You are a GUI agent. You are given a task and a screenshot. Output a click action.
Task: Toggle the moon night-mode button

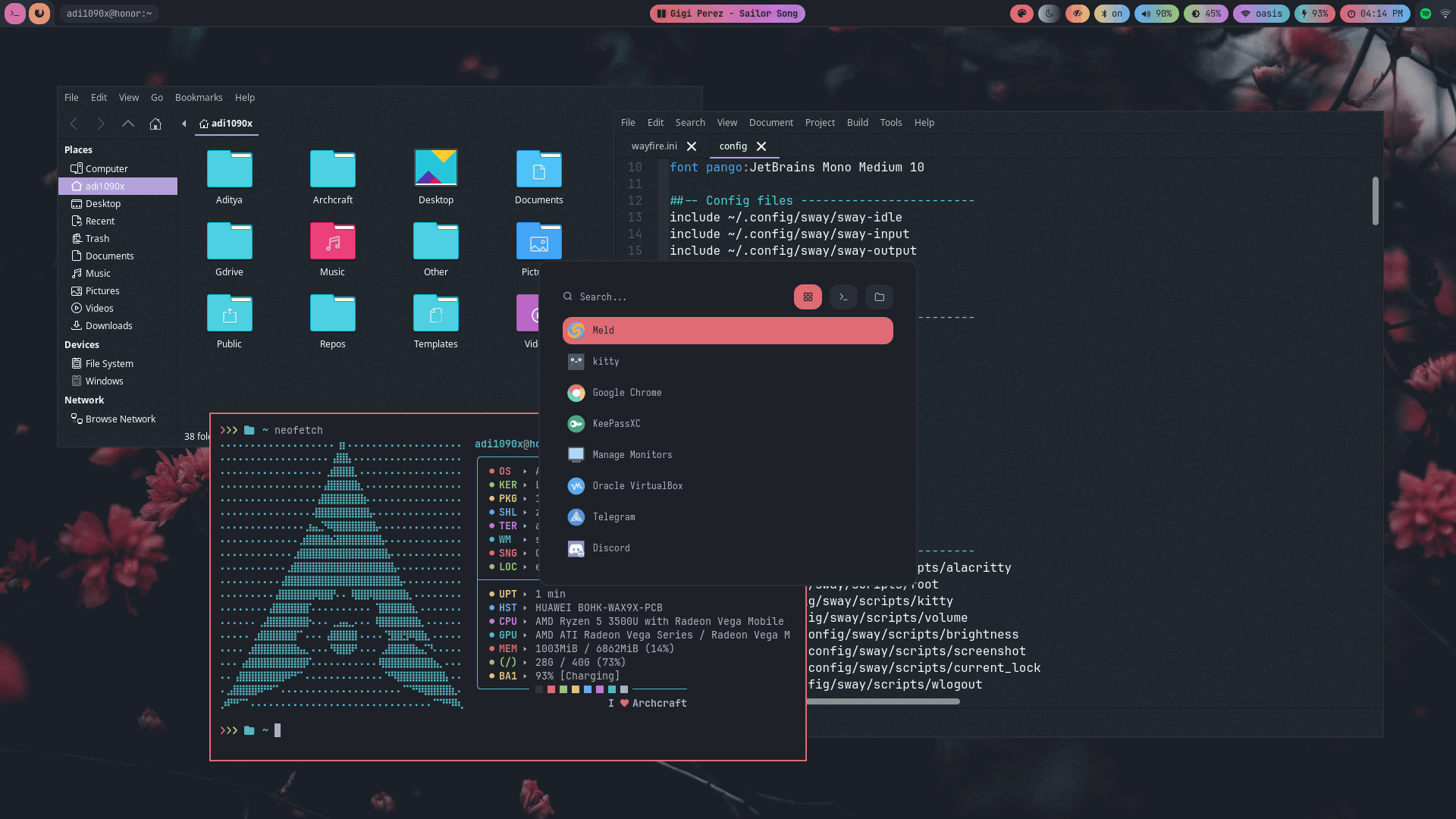pyautogui.click(x=1050, y=14)
